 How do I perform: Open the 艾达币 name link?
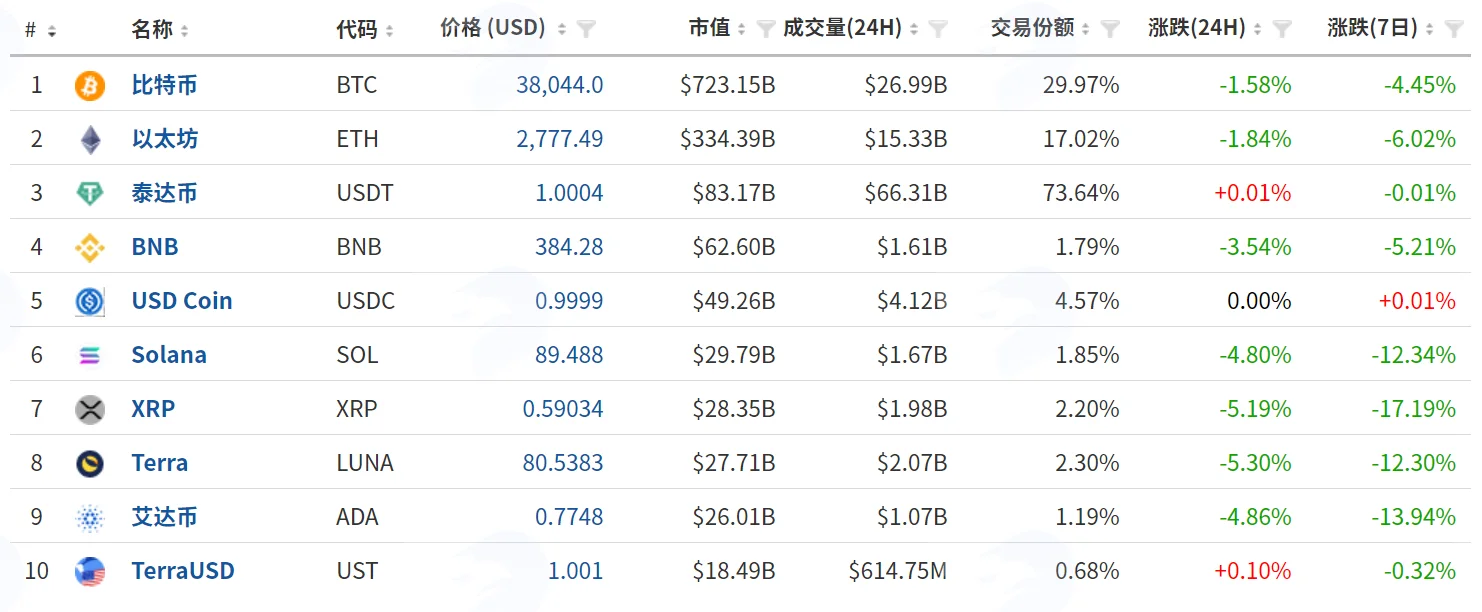click(164, 517)
